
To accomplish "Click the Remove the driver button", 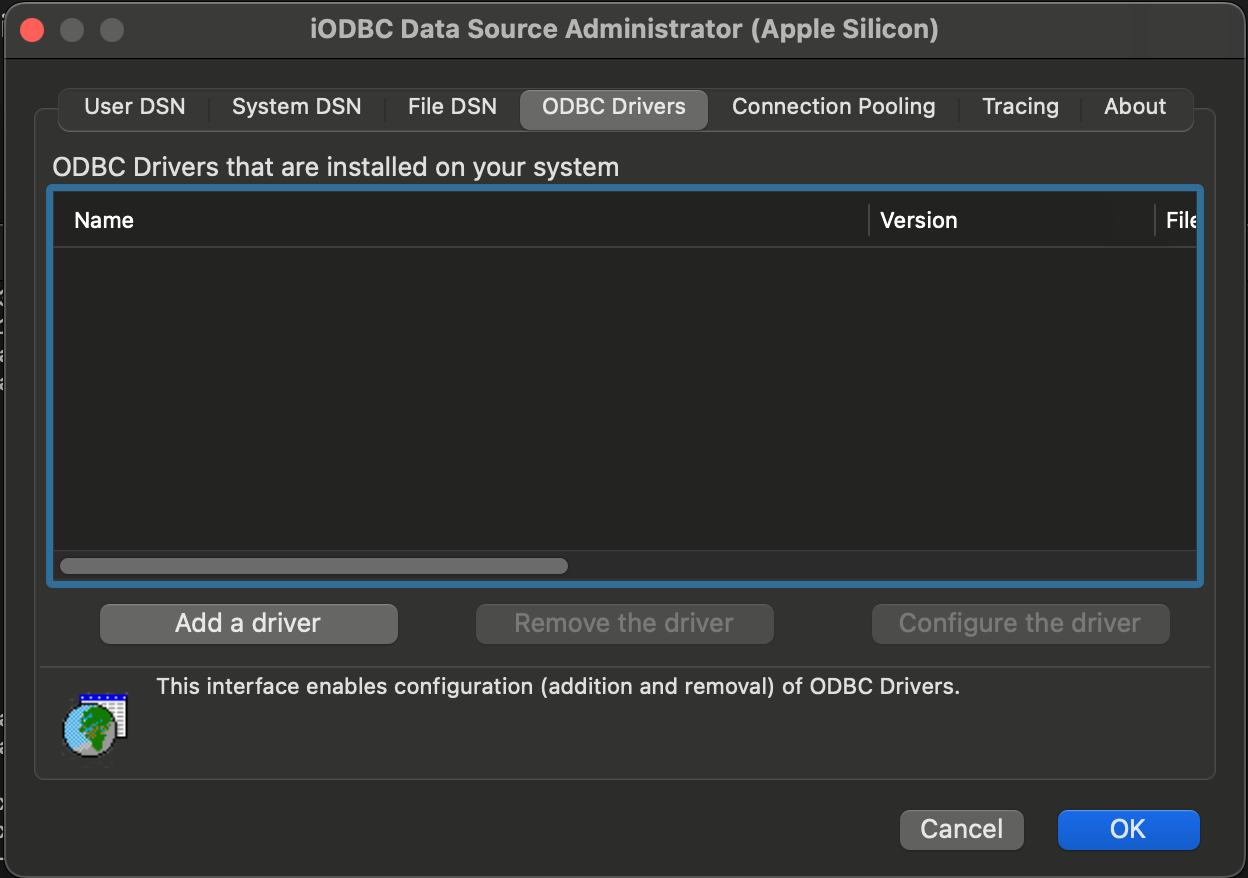I will (624, 623).
